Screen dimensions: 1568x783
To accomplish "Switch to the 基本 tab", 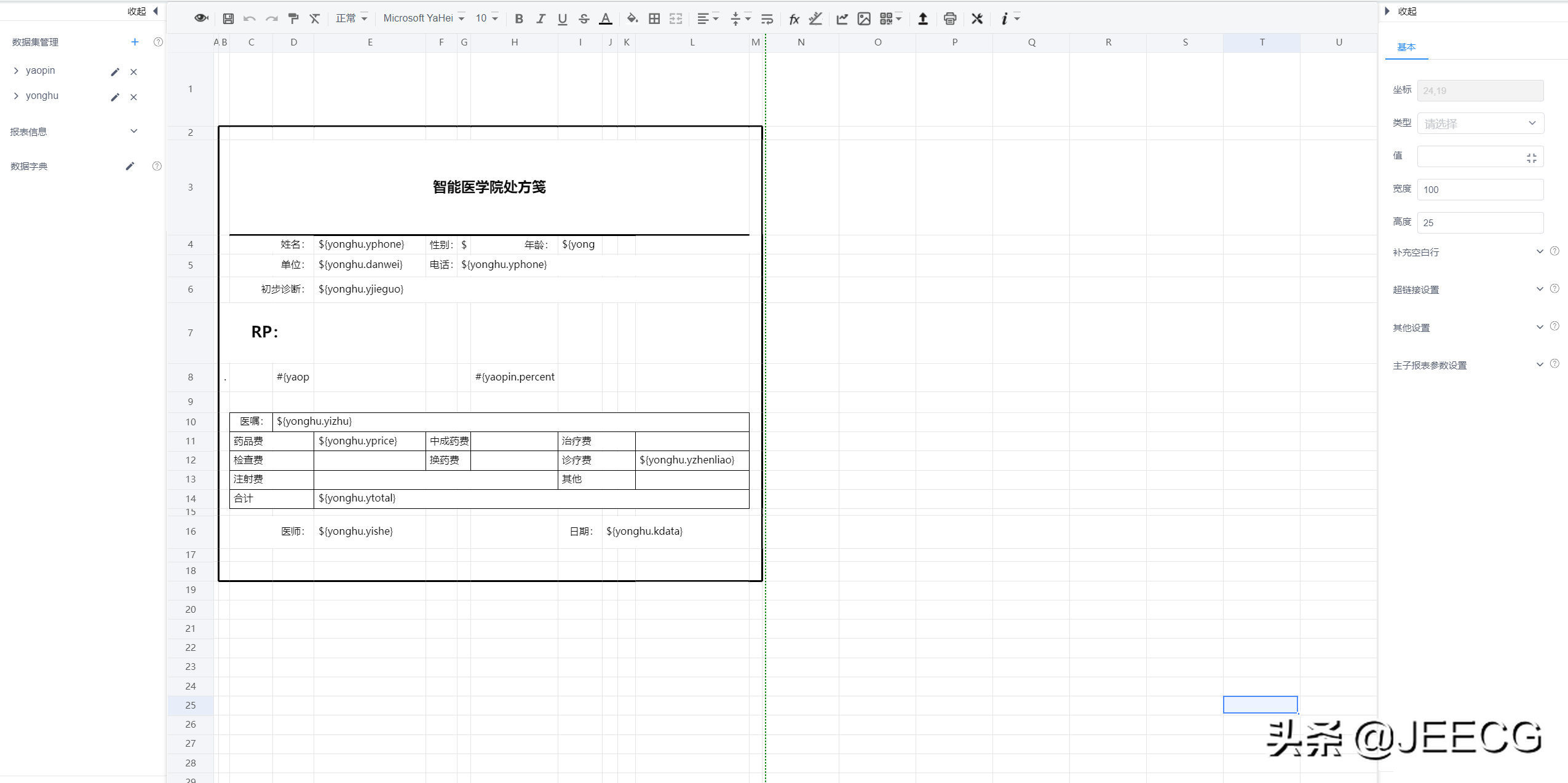I will (1407, 47).
